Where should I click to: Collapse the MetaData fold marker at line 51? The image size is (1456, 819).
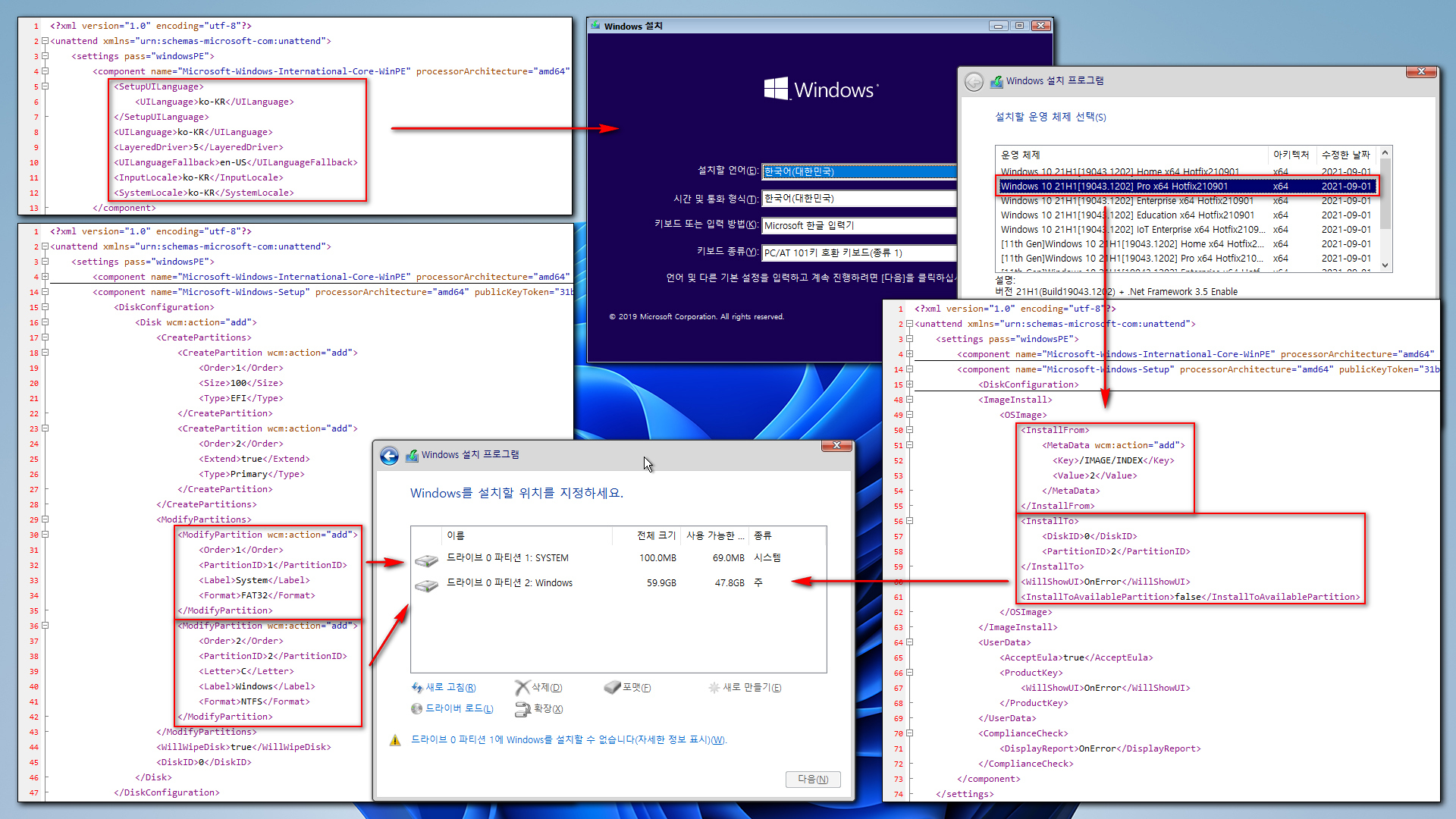point(909,445)
